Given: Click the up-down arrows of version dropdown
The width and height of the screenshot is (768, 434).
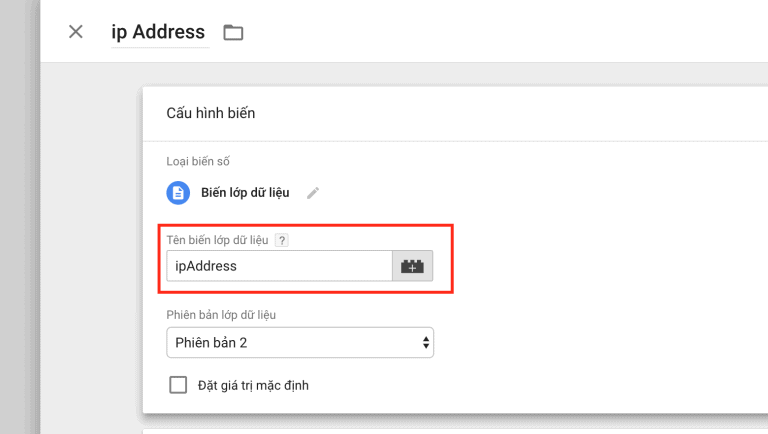Looking at the screenshot, I should click(x=426, y=342).
